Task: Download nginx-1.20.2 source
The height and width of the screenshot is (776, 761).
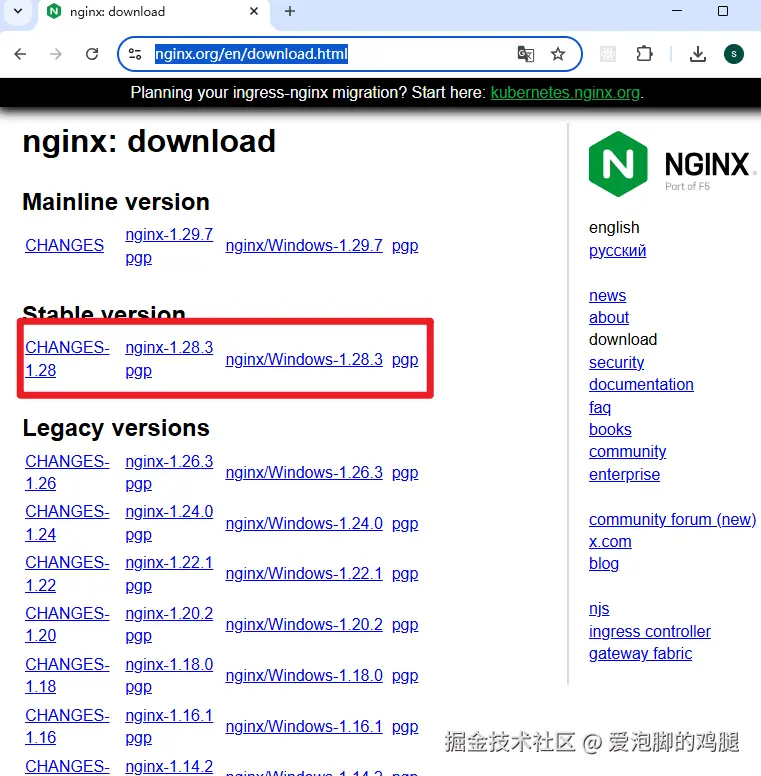Action: coord(169,613)
